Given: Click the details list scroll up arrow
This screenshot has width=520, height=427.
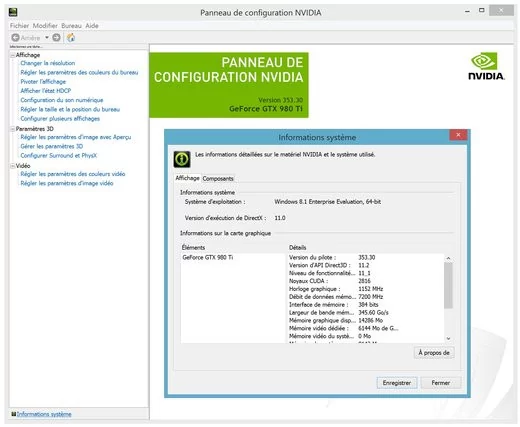Looking at the screenshot, I should [x=448, y=258].
